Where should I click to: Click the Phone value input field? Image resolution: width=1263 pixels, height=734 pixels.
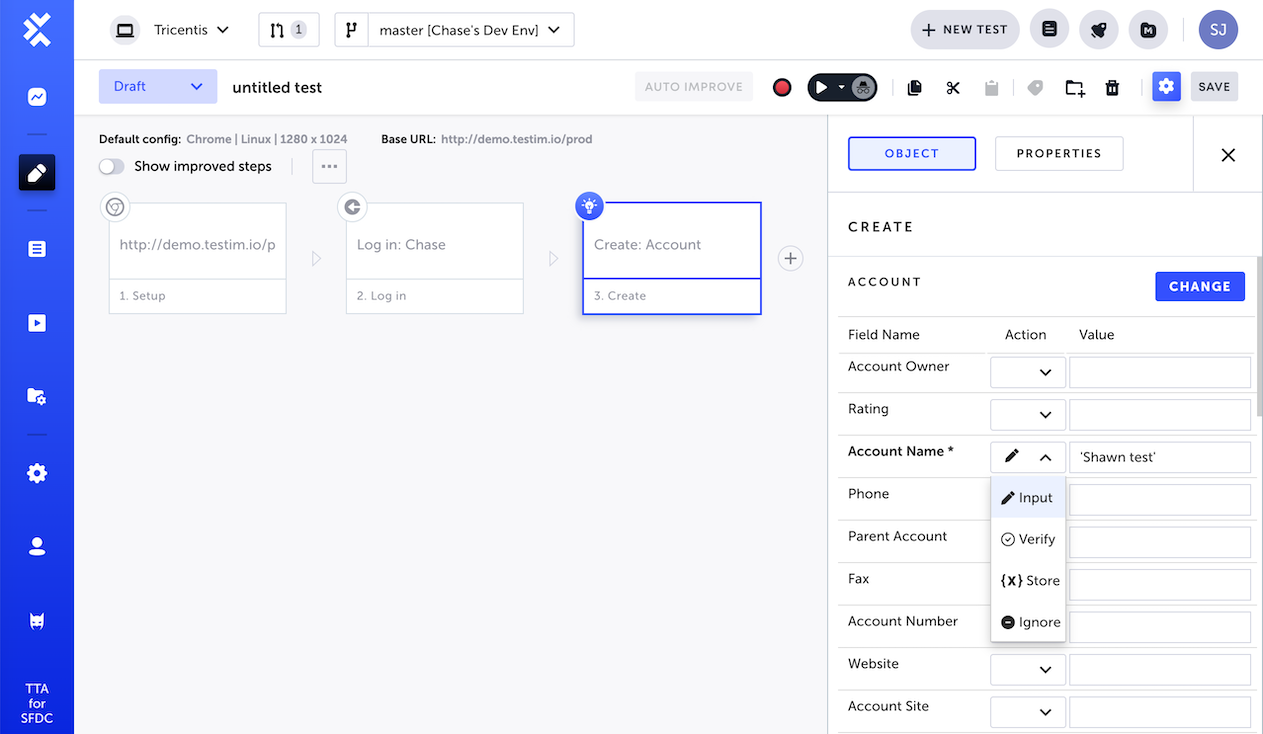[1159, 499]
